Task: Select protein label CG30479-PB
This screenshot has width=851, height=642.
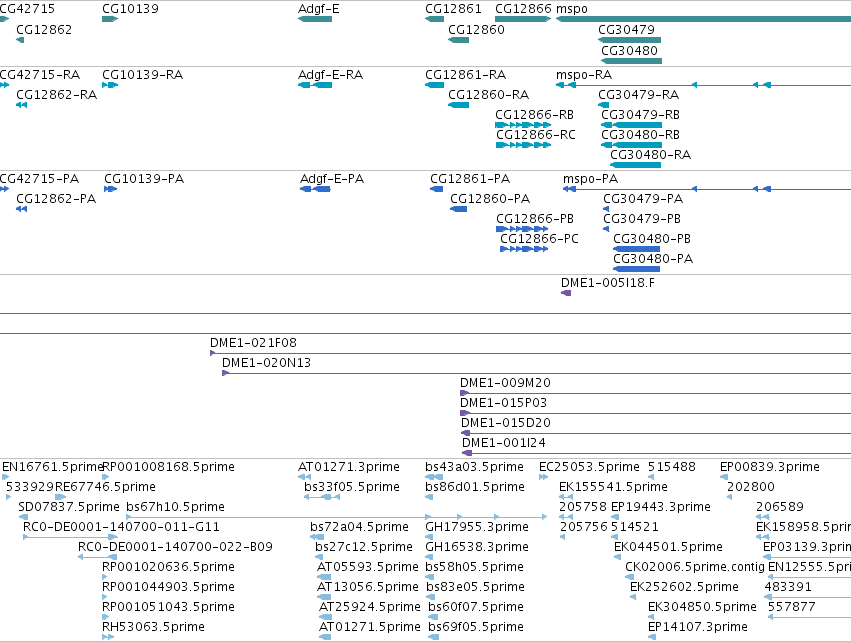Action: [x=642, y=219]
